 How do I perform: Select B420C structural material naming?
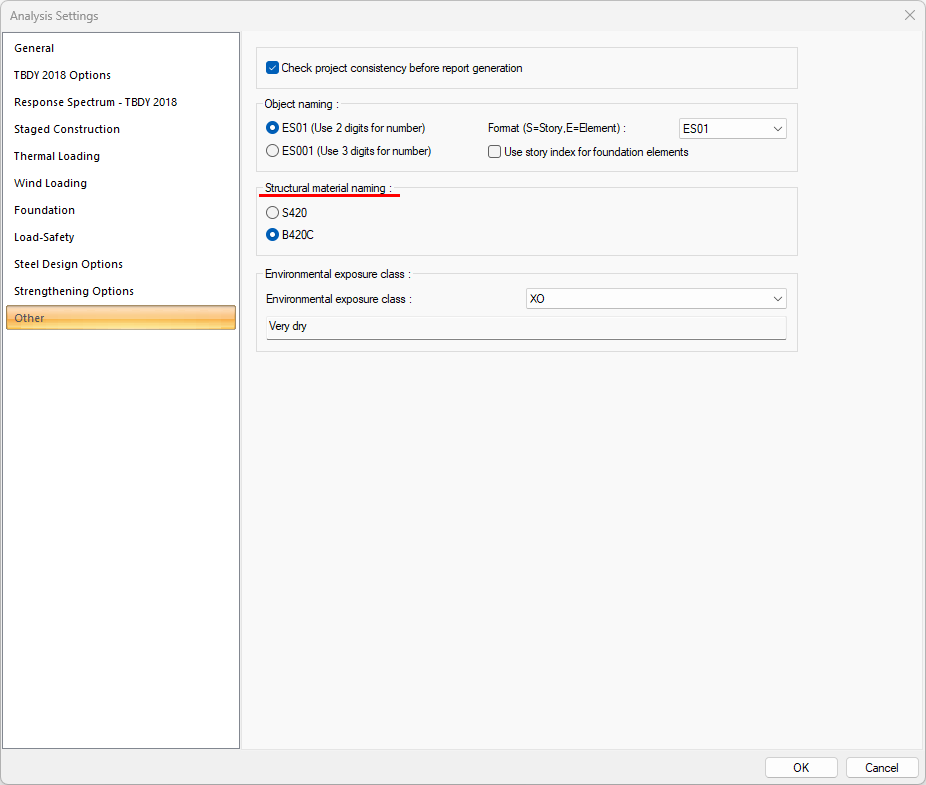tap(273, 235)
